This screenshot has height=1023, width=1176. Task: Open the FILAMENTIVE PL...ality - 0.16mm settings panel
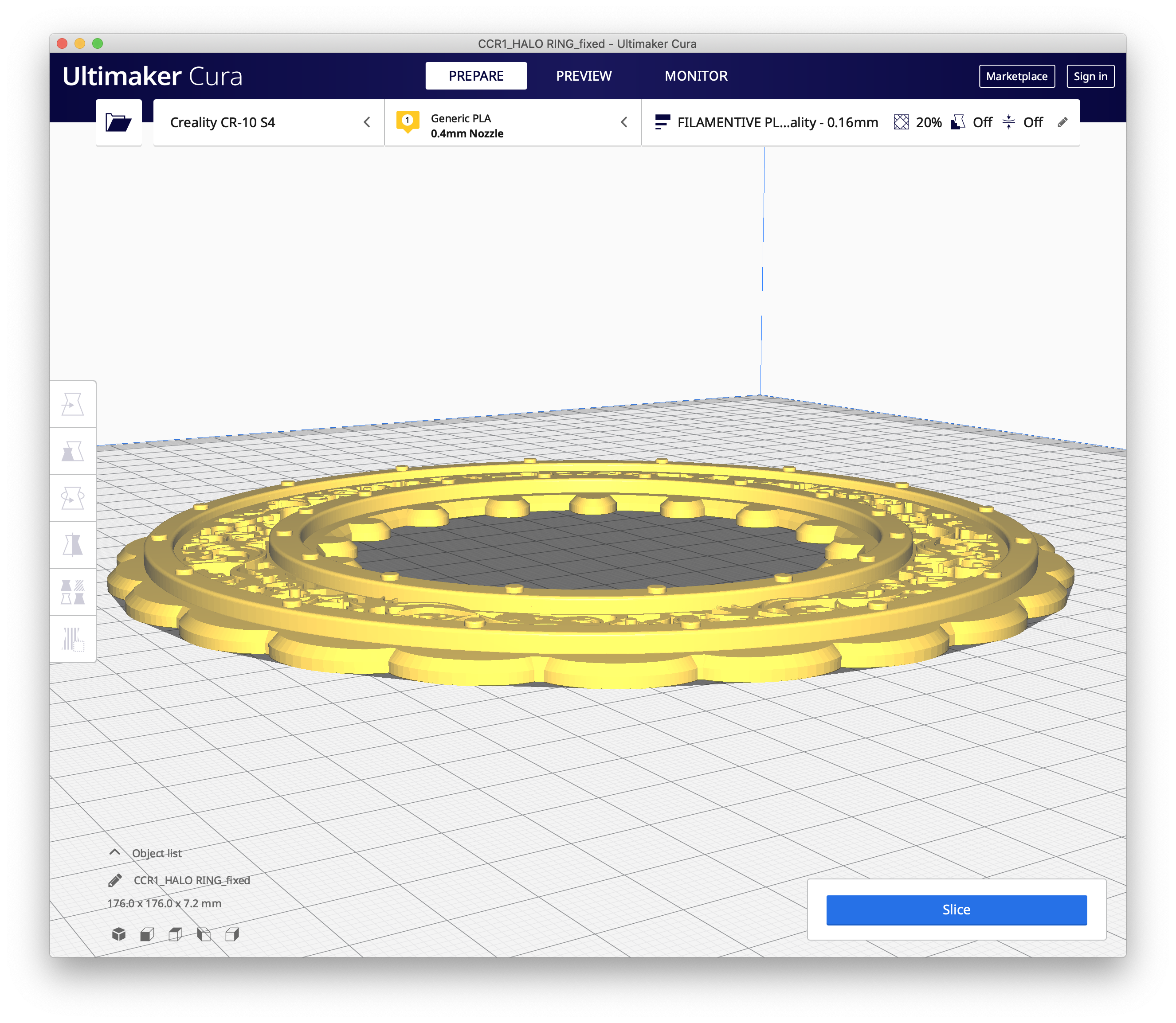(x=861, y=122)
